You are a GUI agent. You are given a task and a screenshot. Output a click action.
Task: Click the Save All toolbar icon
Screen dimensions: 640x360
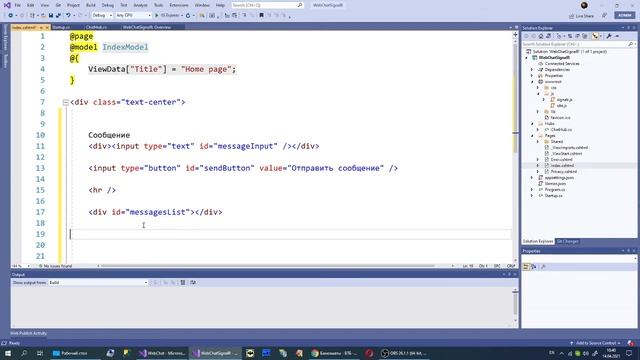[x=58, y=16]
